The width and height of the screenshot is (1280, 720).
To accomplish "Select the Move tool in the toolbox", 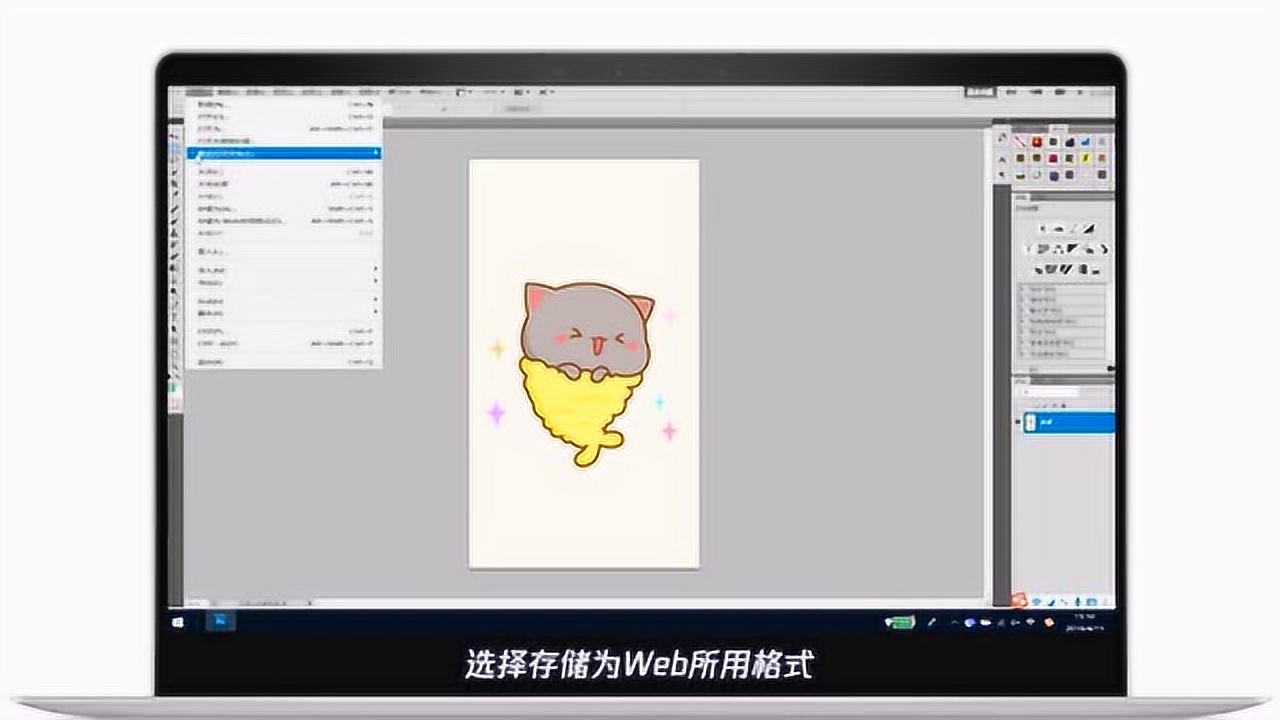I will pyautogui.click(x=175, y=135).
